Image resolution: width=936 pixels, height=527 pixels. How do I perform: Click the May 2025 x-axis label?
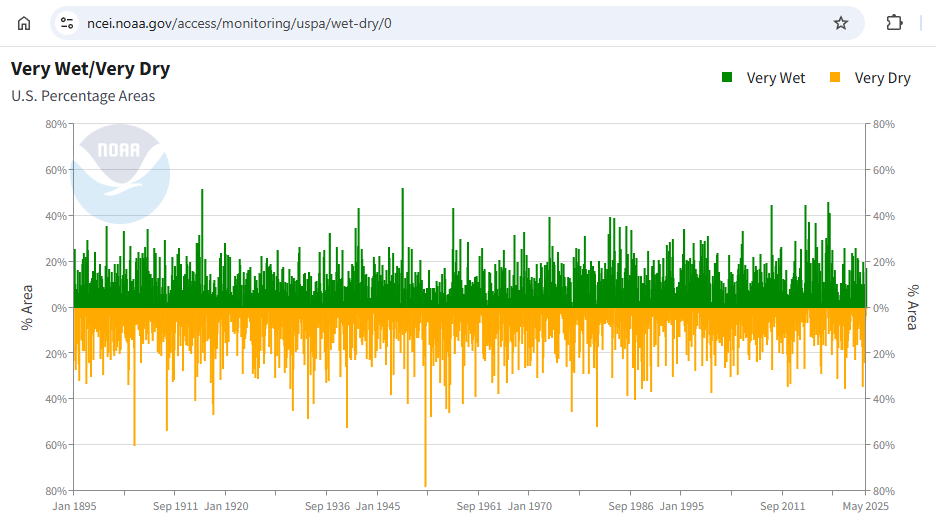coord(865,507)
